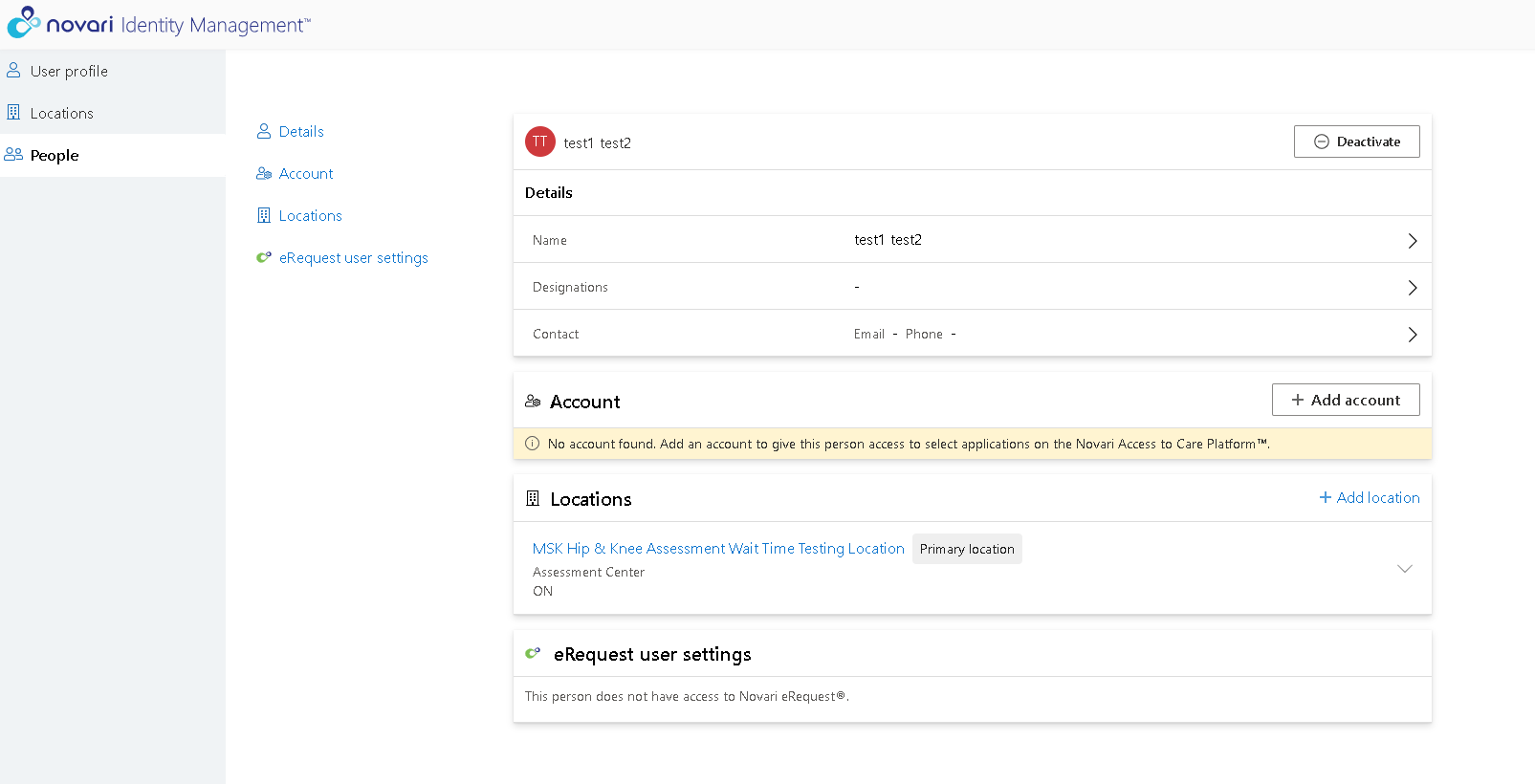Click the Locations section building icon
This screenshot has height=784, width=1535.
533,498
